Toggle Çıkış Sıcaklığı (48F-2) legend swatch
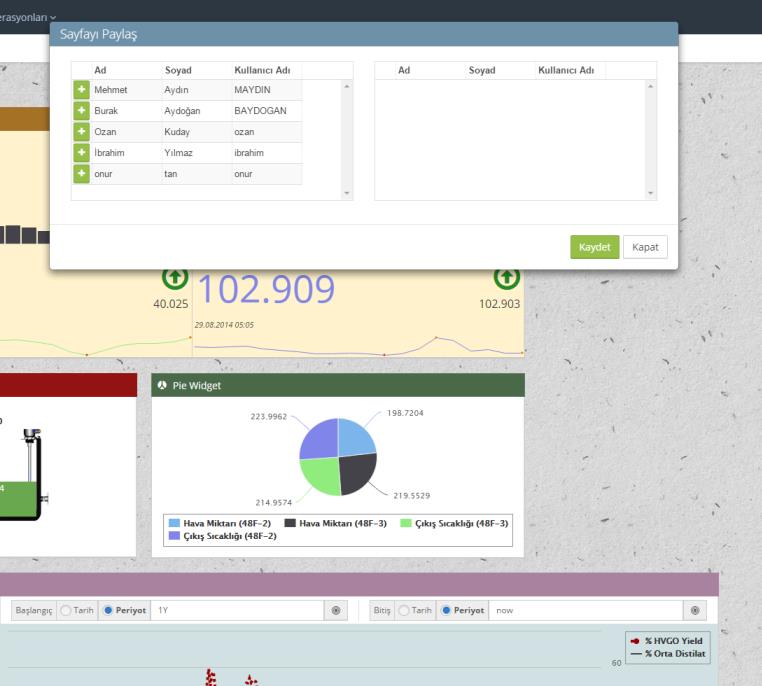 click(174, 536)
